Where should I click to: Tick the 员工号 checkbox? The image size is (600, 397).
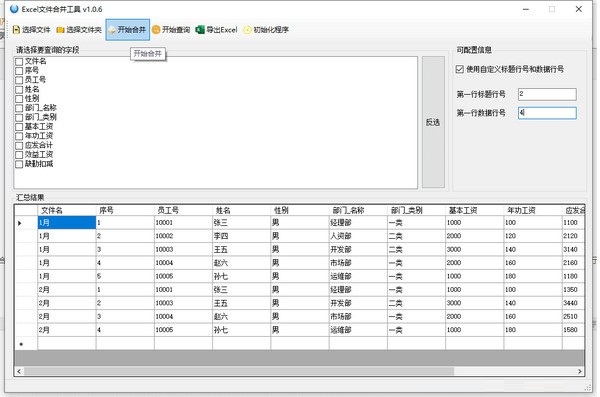pyautogui.click(x=19, y=80)
